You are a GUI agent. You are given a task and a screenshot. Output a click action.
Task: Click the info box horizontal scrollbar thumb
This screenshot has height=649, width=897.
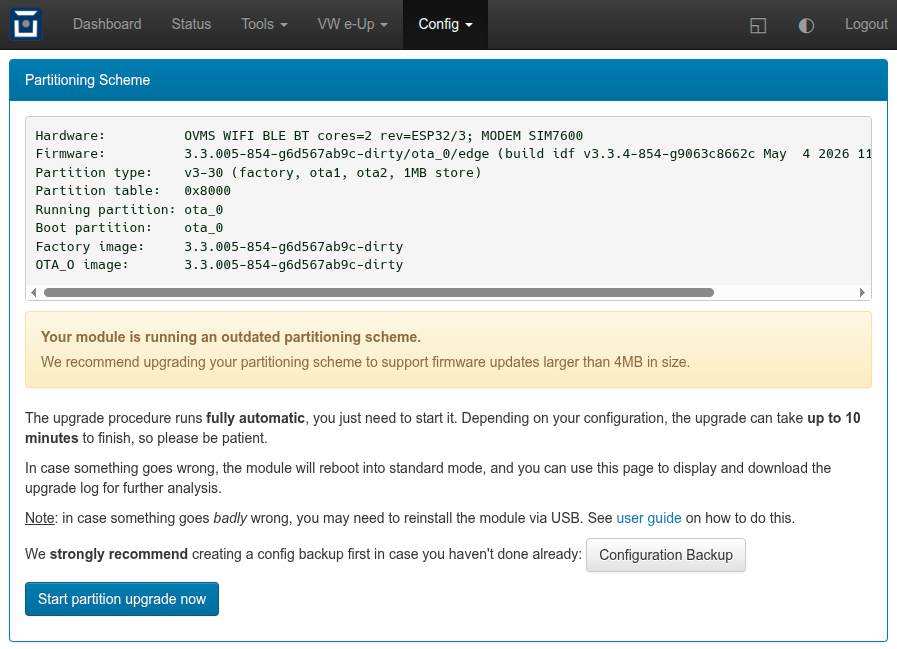379,292
